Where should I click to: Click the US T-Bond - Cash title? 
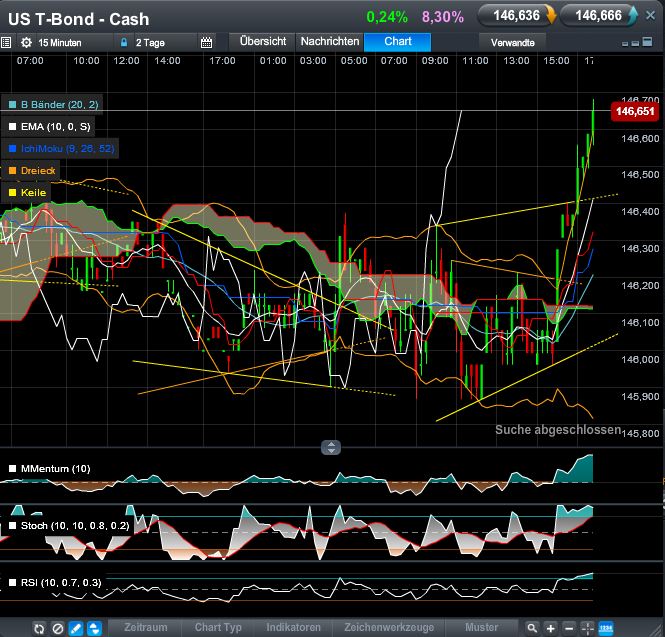[78, 19]
